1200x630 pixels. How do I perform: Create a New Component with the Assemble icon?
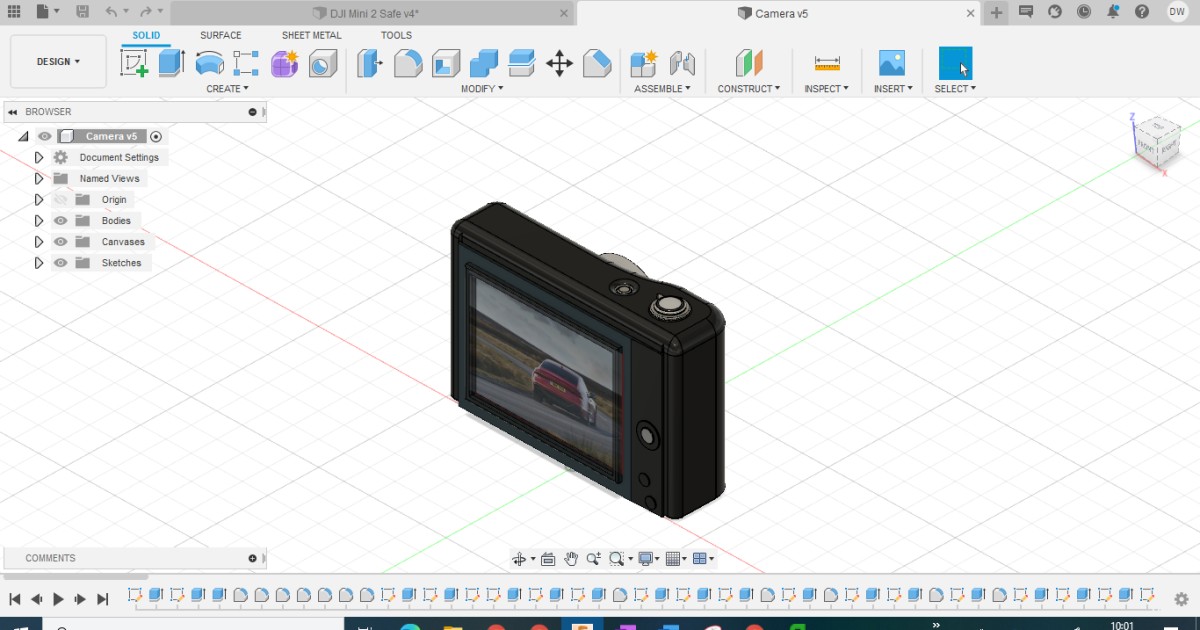[x=642, y=62]
